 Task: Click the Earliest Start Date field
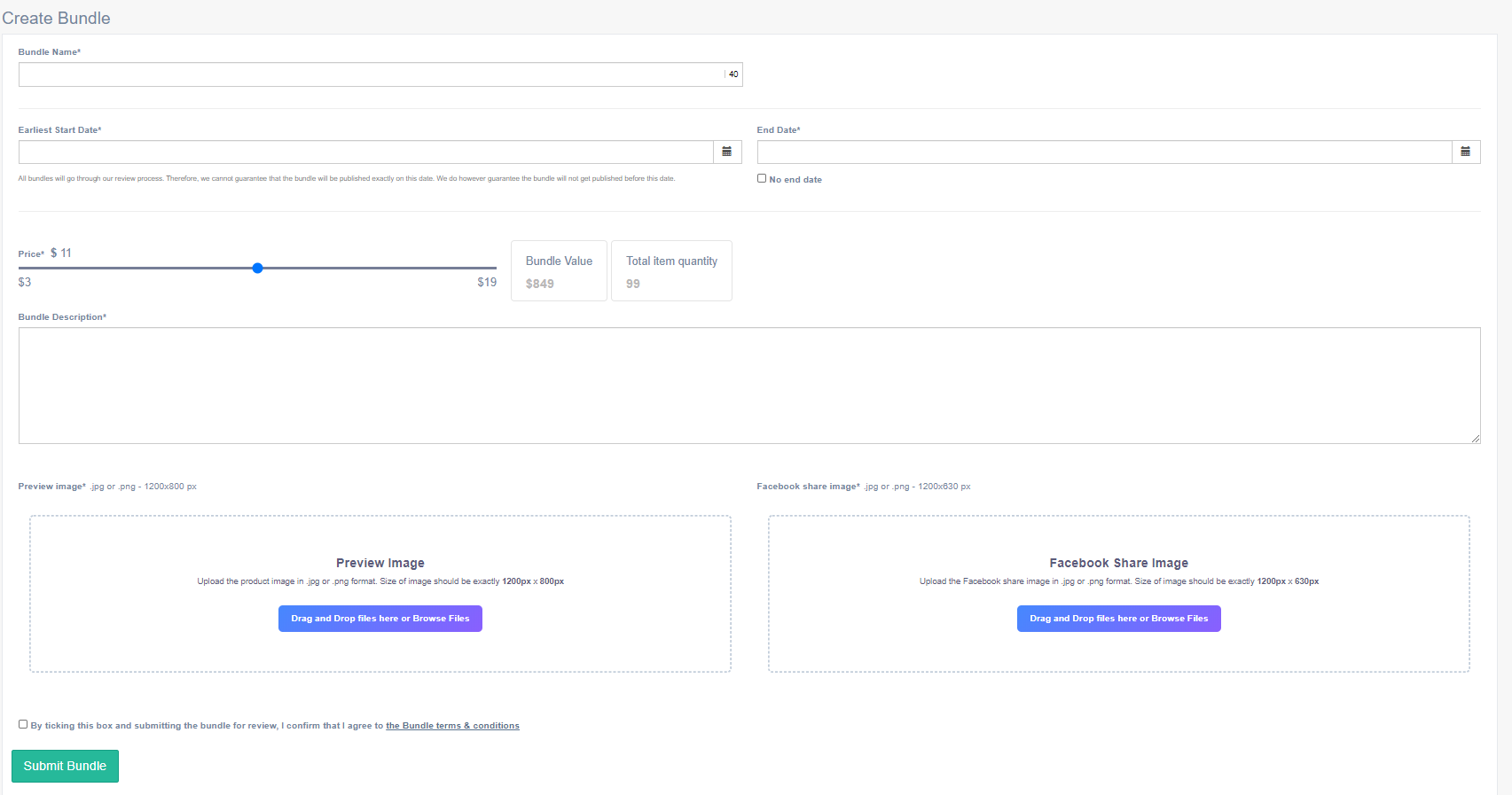(366, 152)
